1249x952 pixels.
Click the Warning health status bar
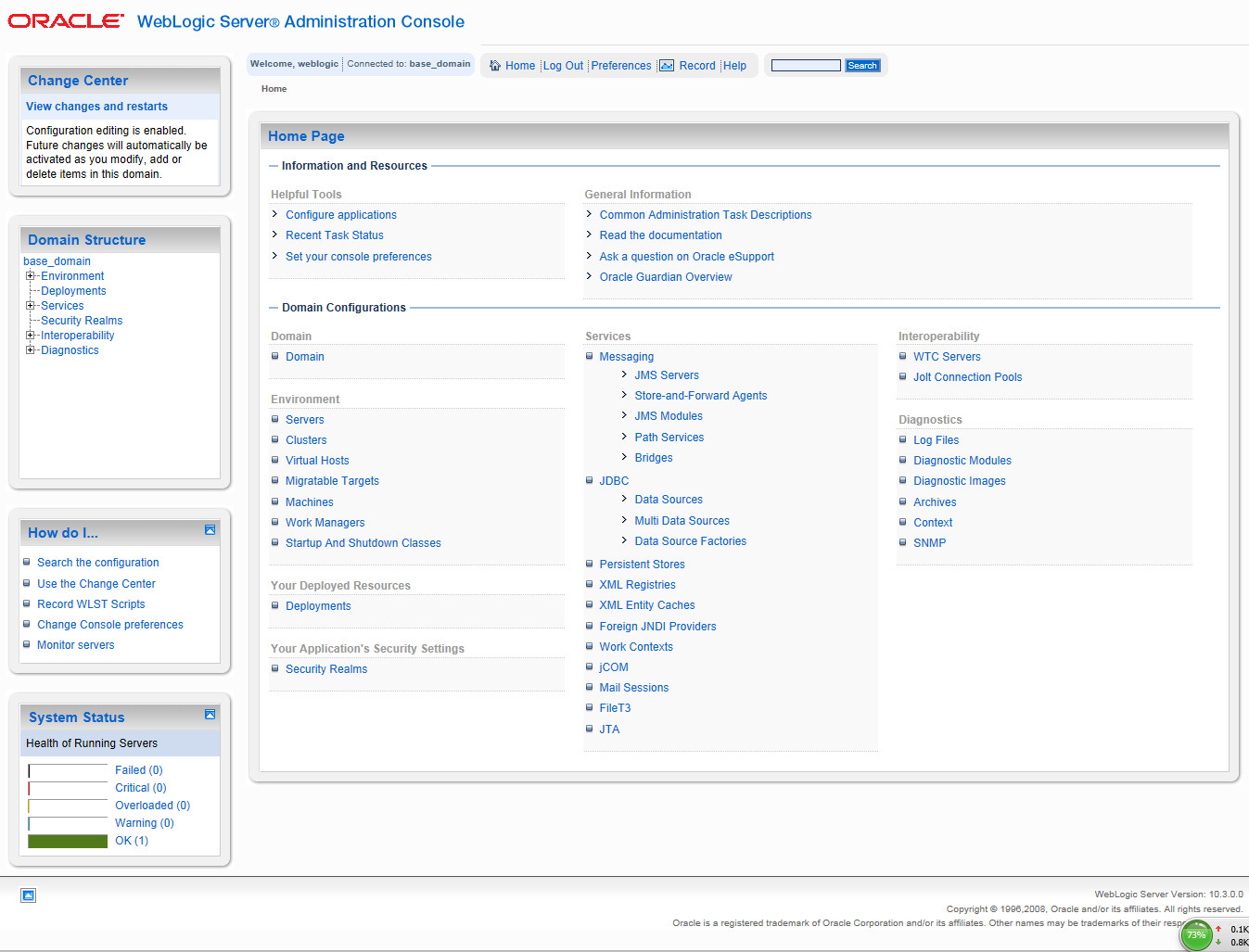(x=68, y=823)
